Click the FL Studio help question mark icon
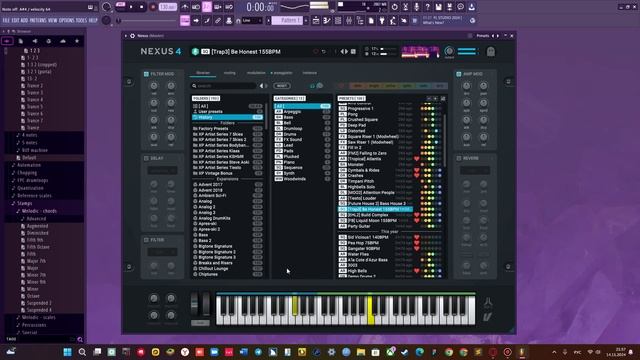640x360 pixels. coord(427,7)
